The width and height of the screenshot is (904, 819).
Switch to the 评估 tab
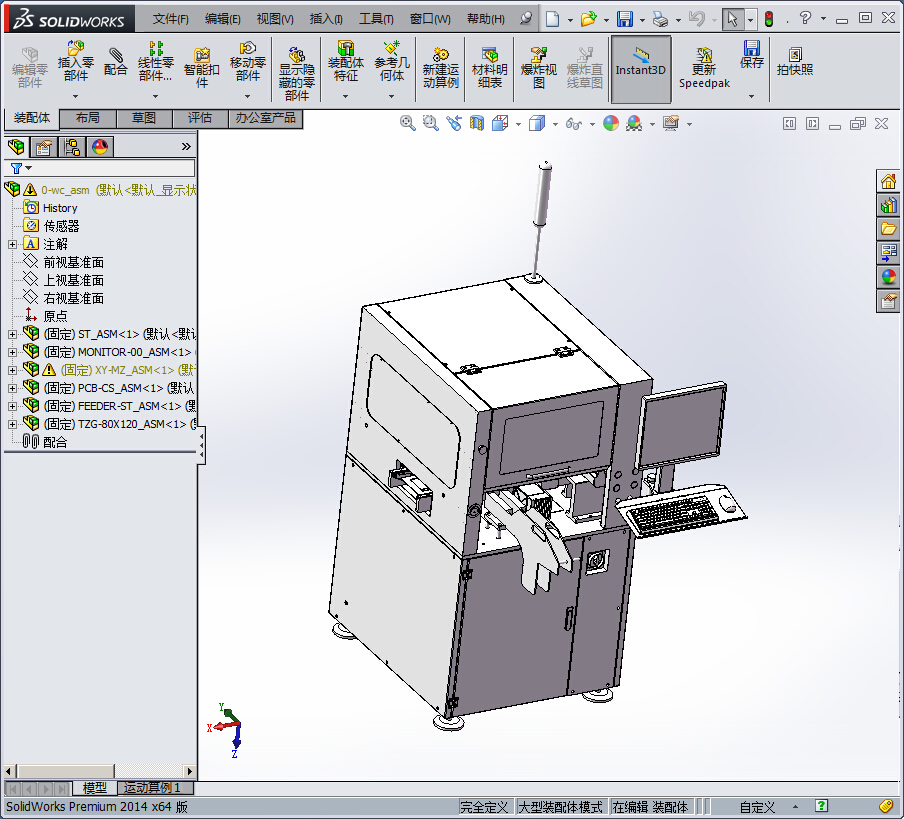point(200,118)
